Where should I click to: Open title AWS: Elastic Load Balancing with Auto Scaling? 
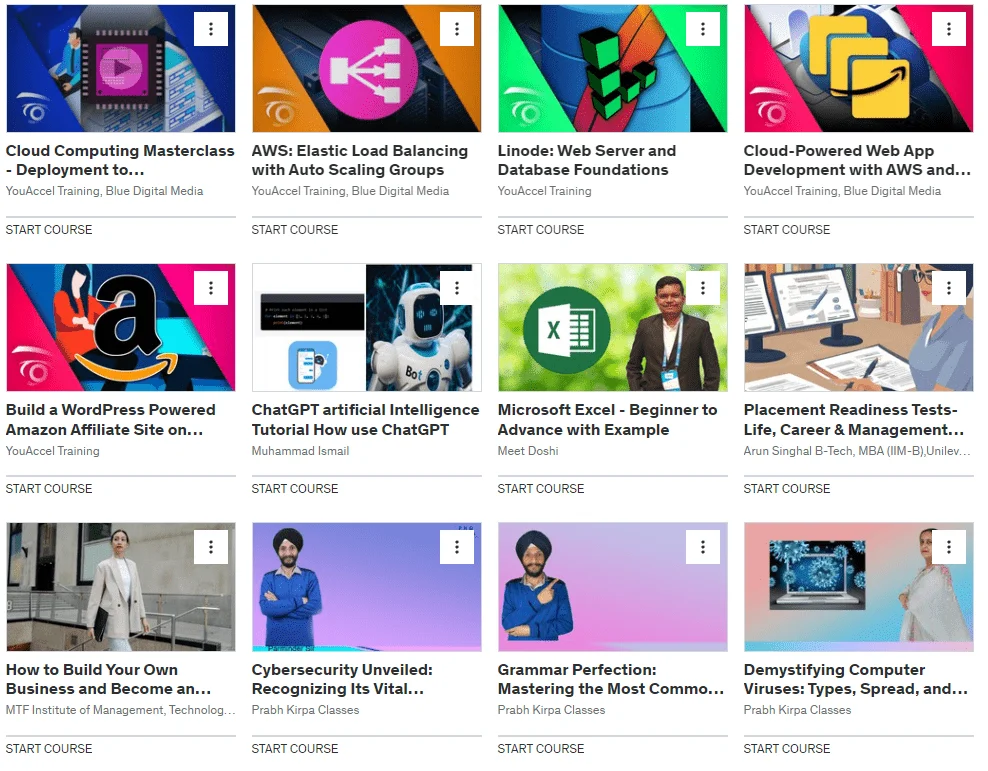(360, 161)
